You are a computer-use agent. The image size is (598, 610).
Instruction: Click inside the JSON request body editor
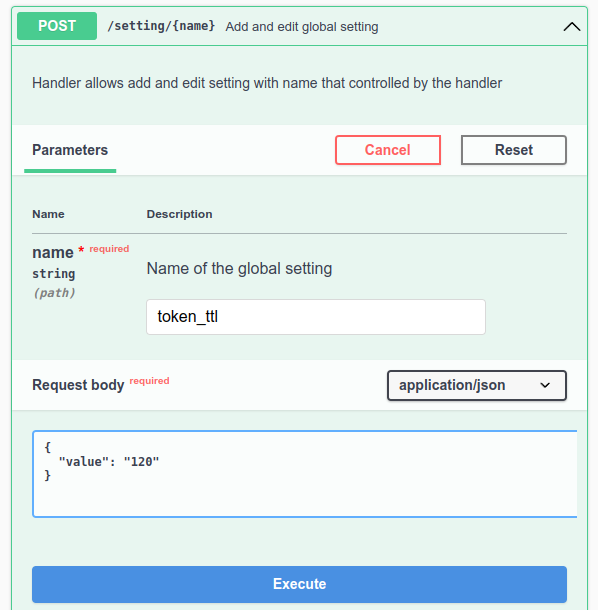305,474
